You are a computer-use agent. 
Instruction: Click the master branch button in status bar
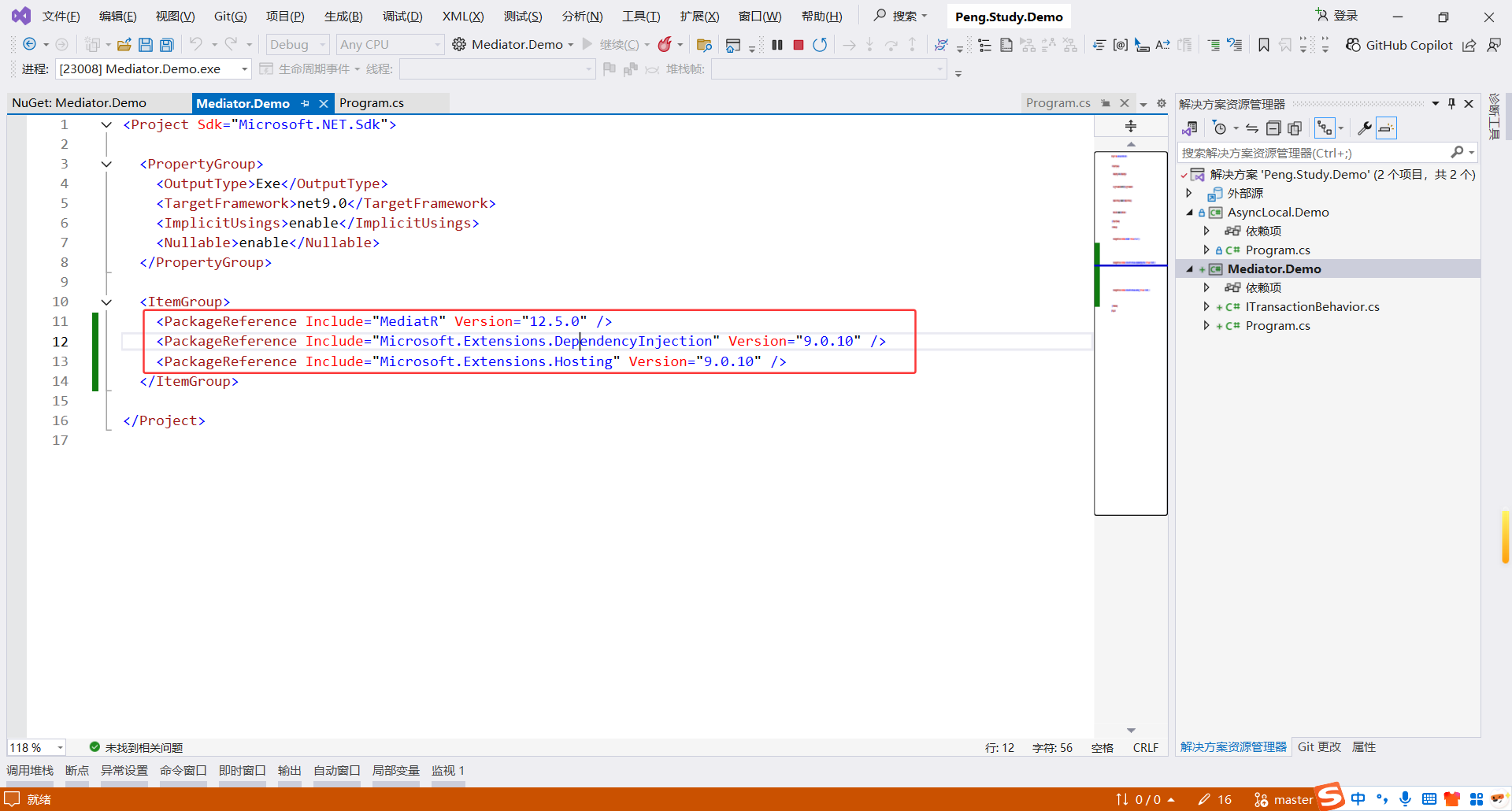click(x=1284, y=800)
